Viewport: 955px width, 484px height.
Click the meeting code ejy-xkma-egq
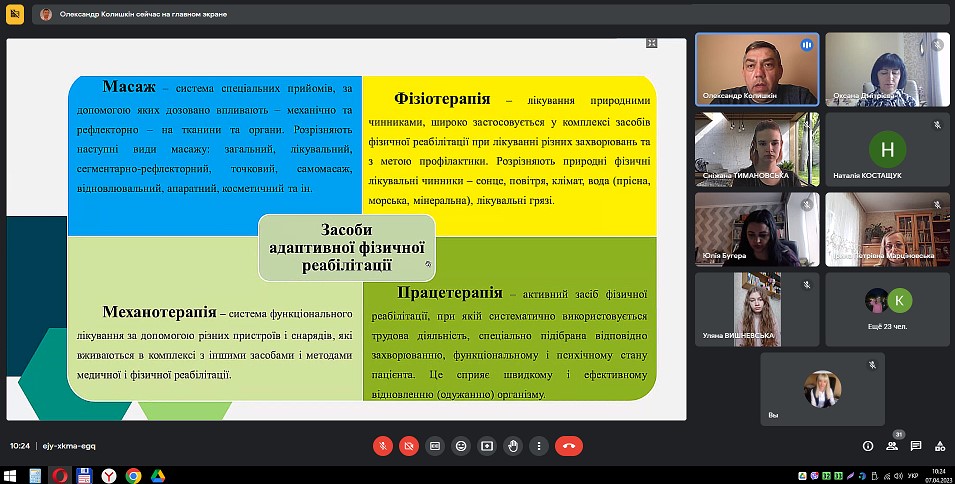(x=68, y=446)
